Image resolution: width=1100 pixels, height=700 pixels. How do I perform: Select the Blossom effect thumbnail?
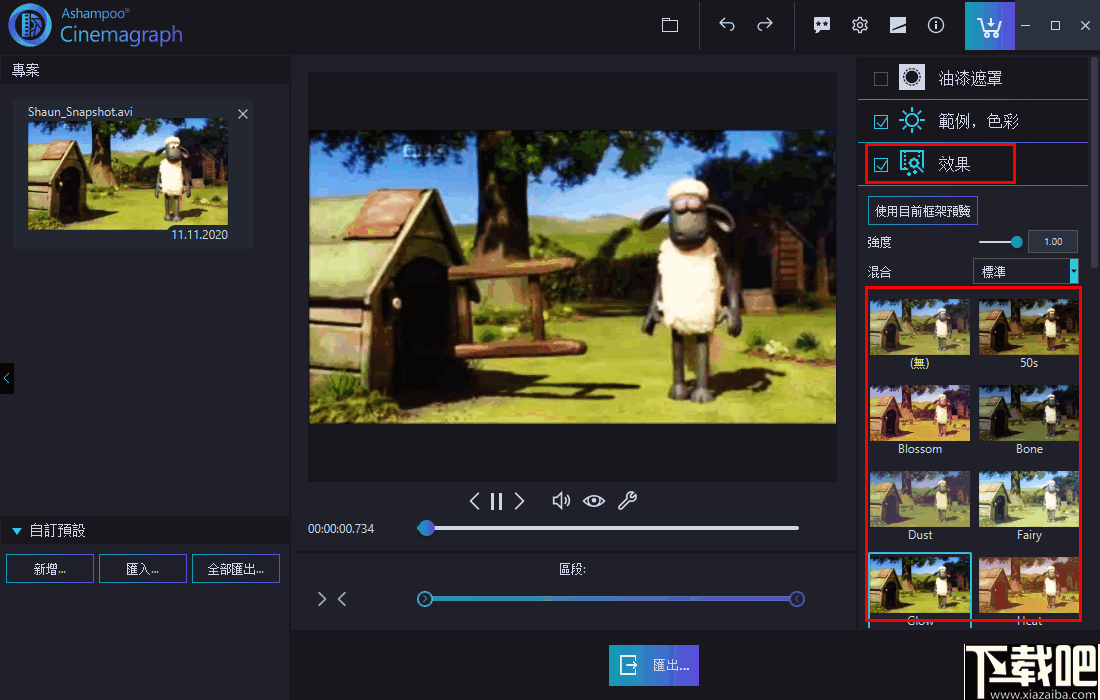click(920, 413)
